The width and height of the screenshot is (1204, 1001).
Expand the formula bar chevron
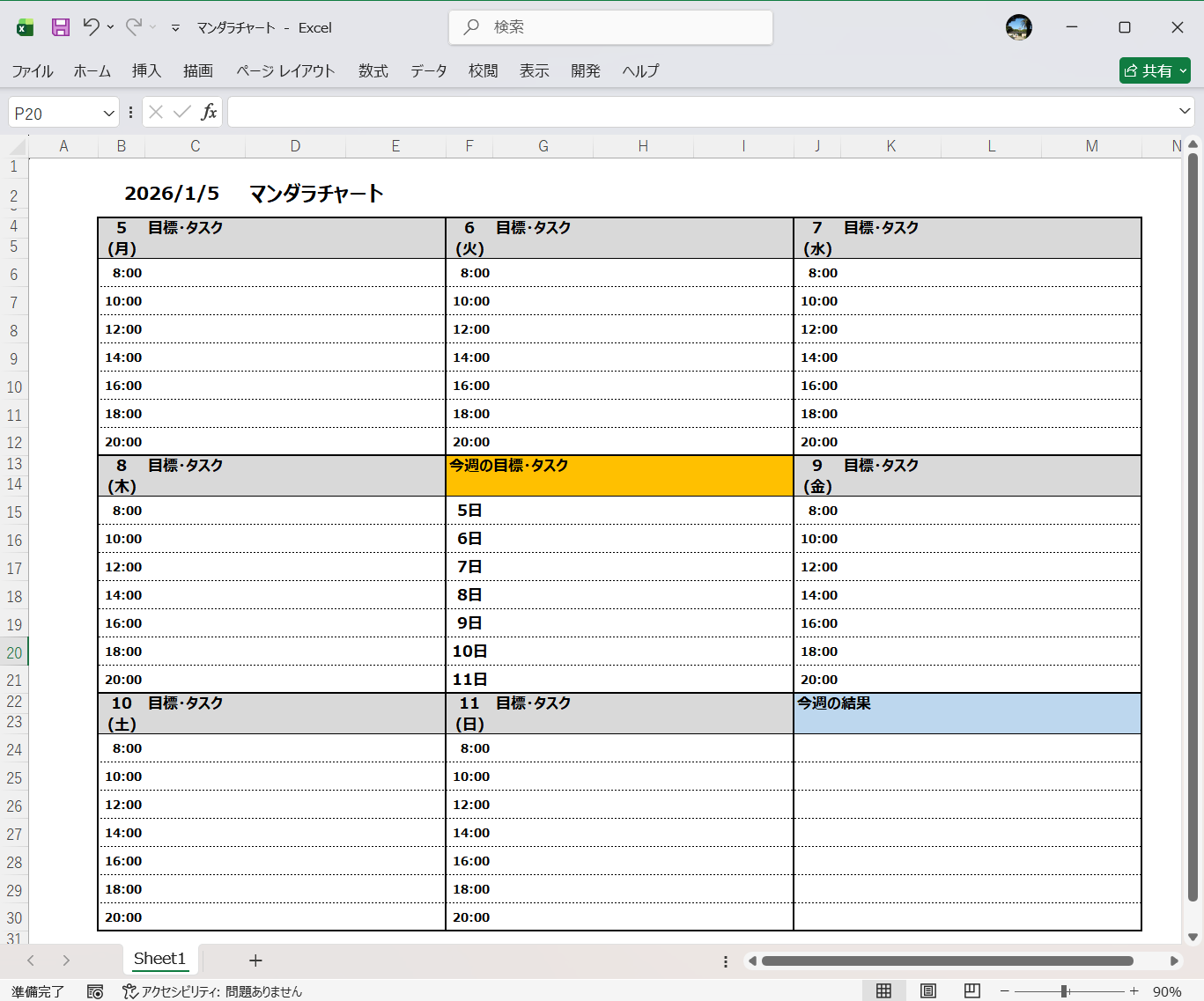[1185, 111]
